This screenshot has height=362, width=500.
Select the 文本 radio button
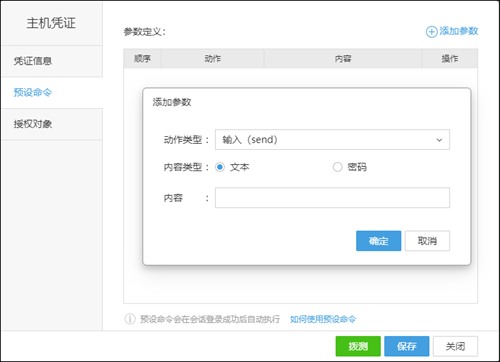click(220, 167)
